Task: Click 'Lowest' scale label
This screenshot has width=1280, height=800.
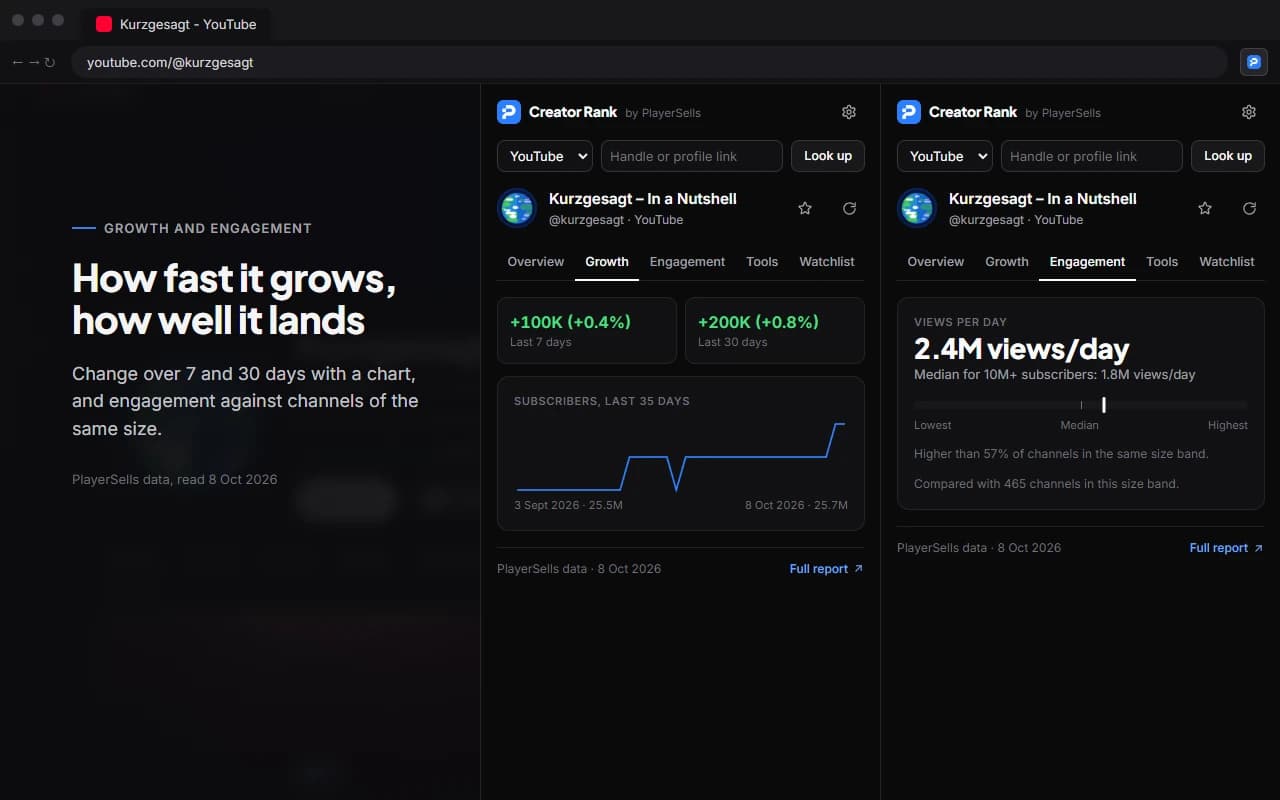Action: [933, 425]
